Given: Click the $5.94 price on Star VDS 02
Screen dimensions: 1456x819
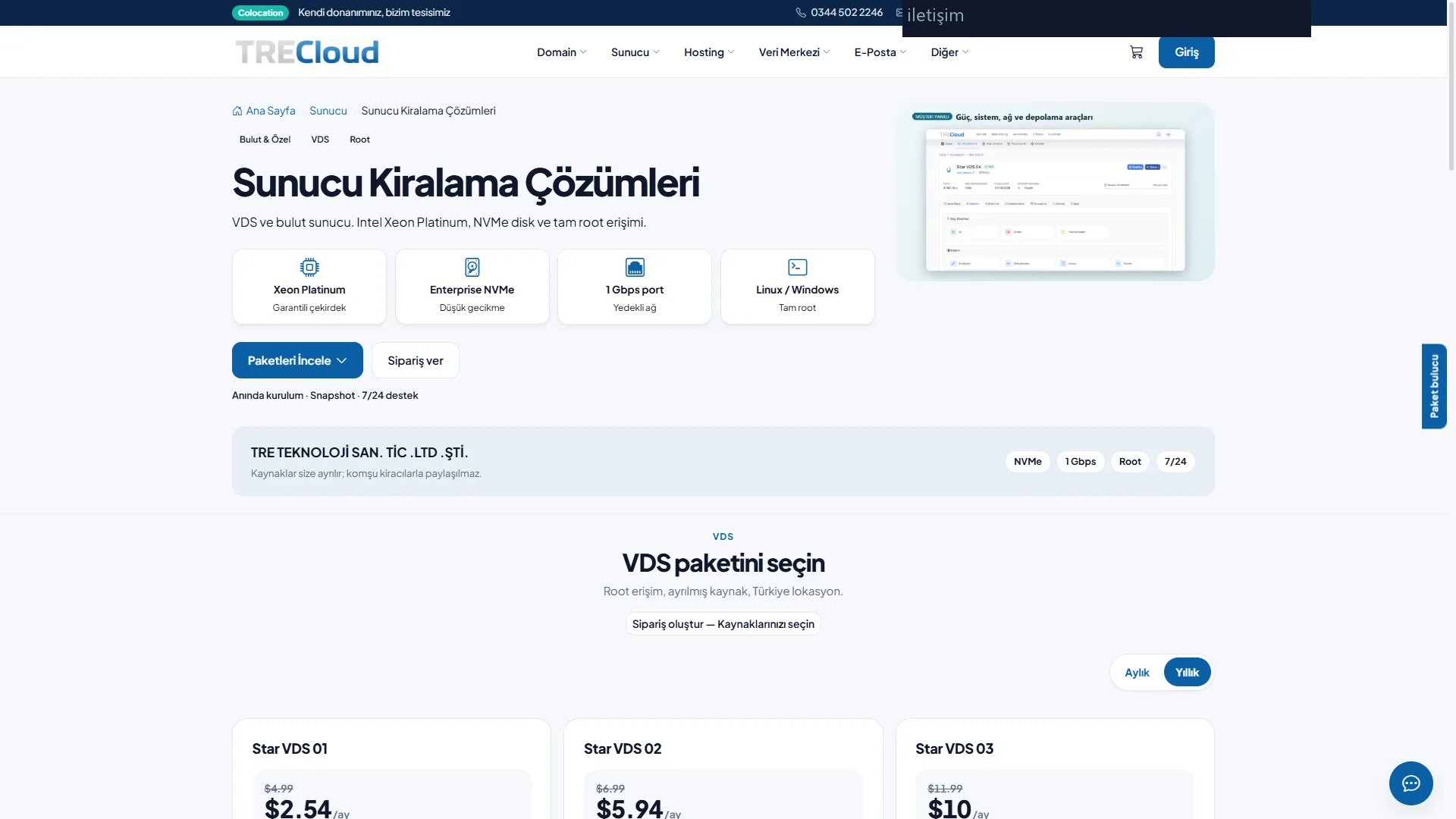Looking at the screenshot, I should pyautogui.click(x=629, y=808).
